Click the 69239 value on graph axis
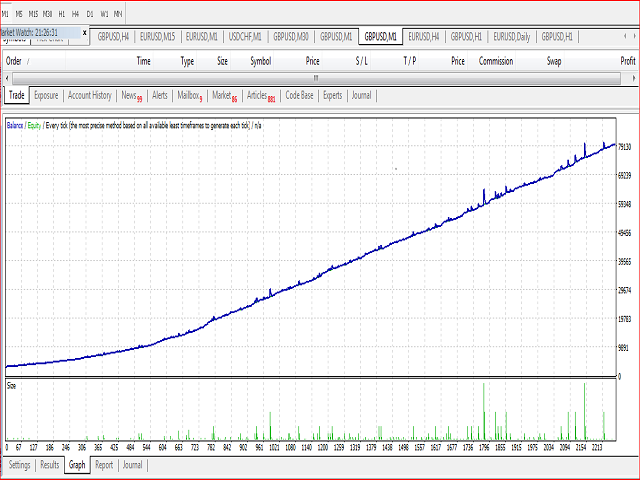Screen dimensions: 640x480 coord(624,176)
